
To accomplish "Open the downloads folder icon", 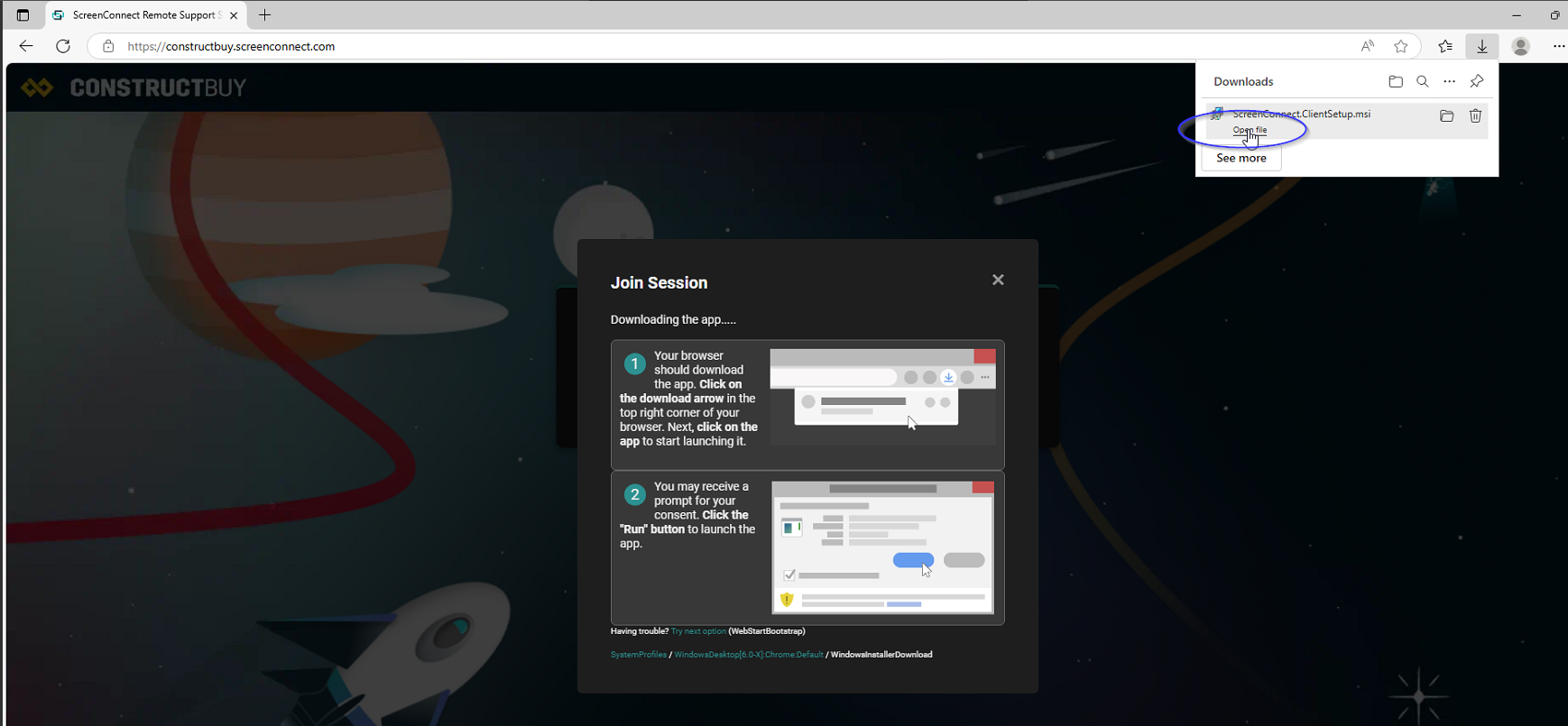I will click(x=1396, y=81).
